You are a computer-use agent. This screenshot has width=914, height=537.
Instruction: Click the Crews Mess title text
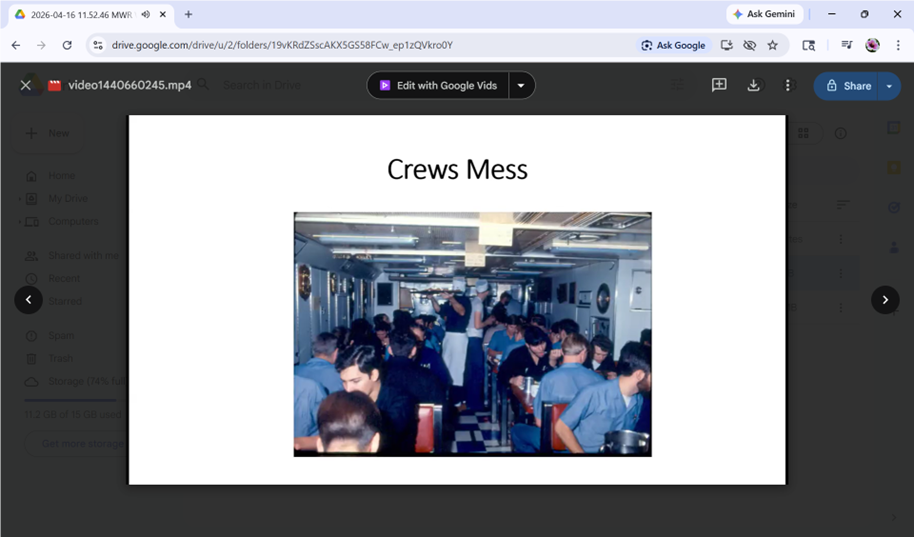tap(457, 169)
